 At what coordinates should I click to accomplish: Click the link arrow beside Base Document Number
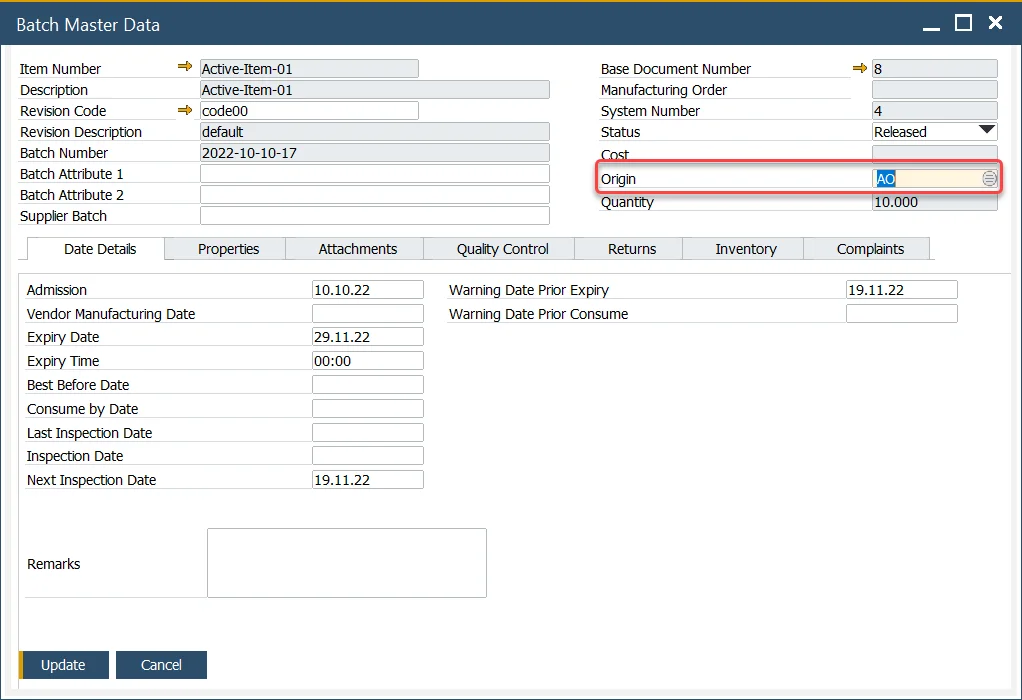(x=859, y=68)
